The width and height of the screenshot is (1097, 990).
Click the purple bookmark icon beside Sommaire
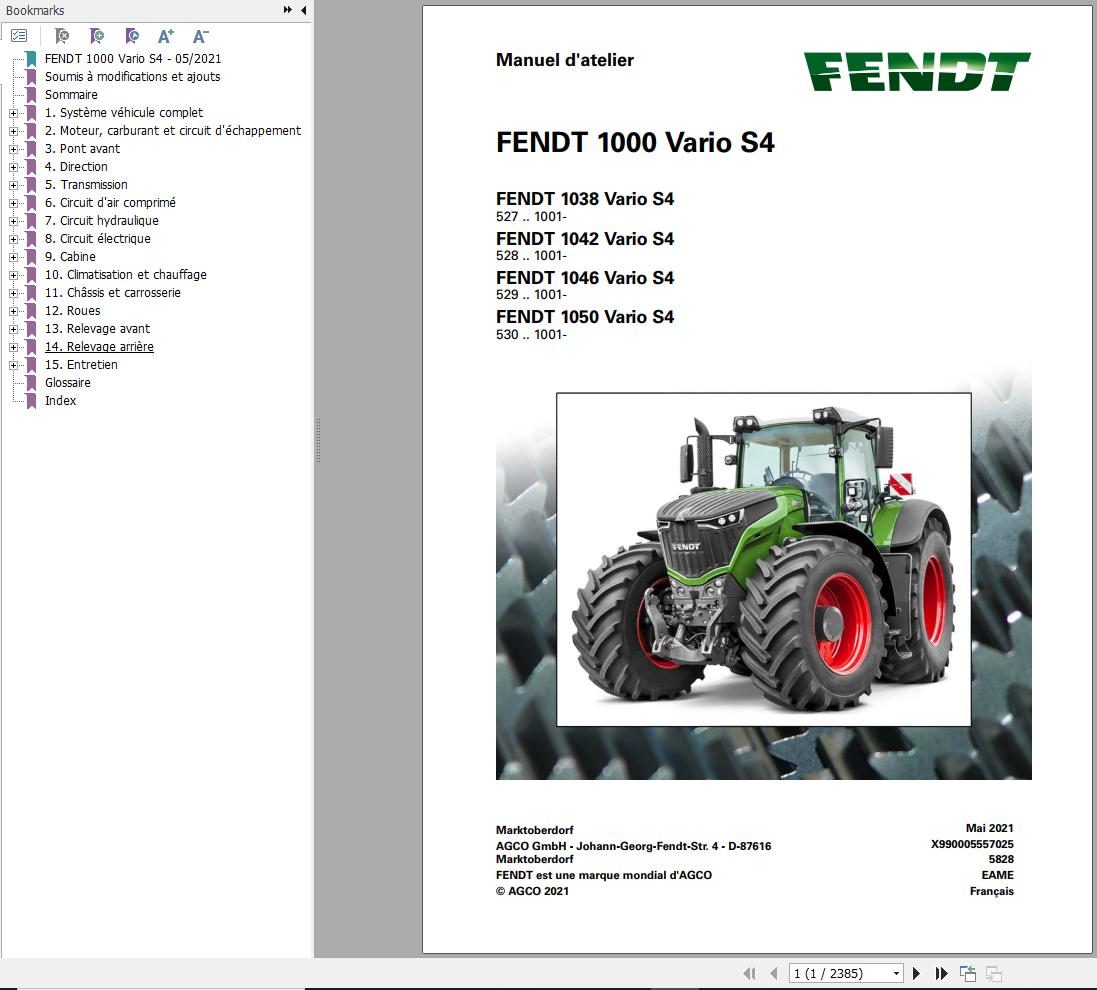point(31,94)
